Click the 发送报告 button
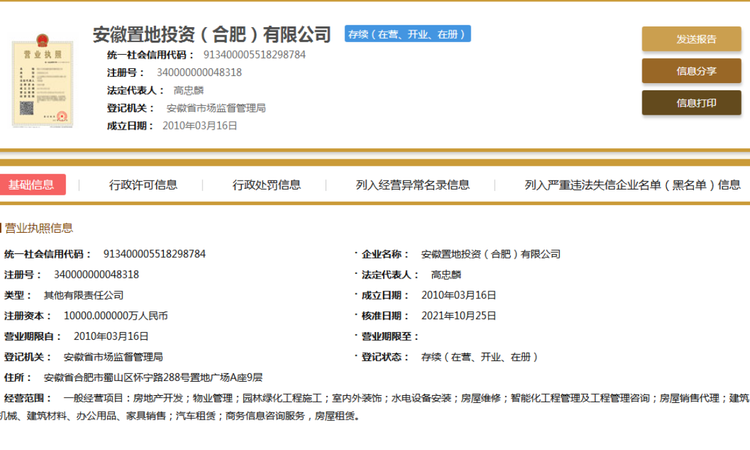 point(691,39)
